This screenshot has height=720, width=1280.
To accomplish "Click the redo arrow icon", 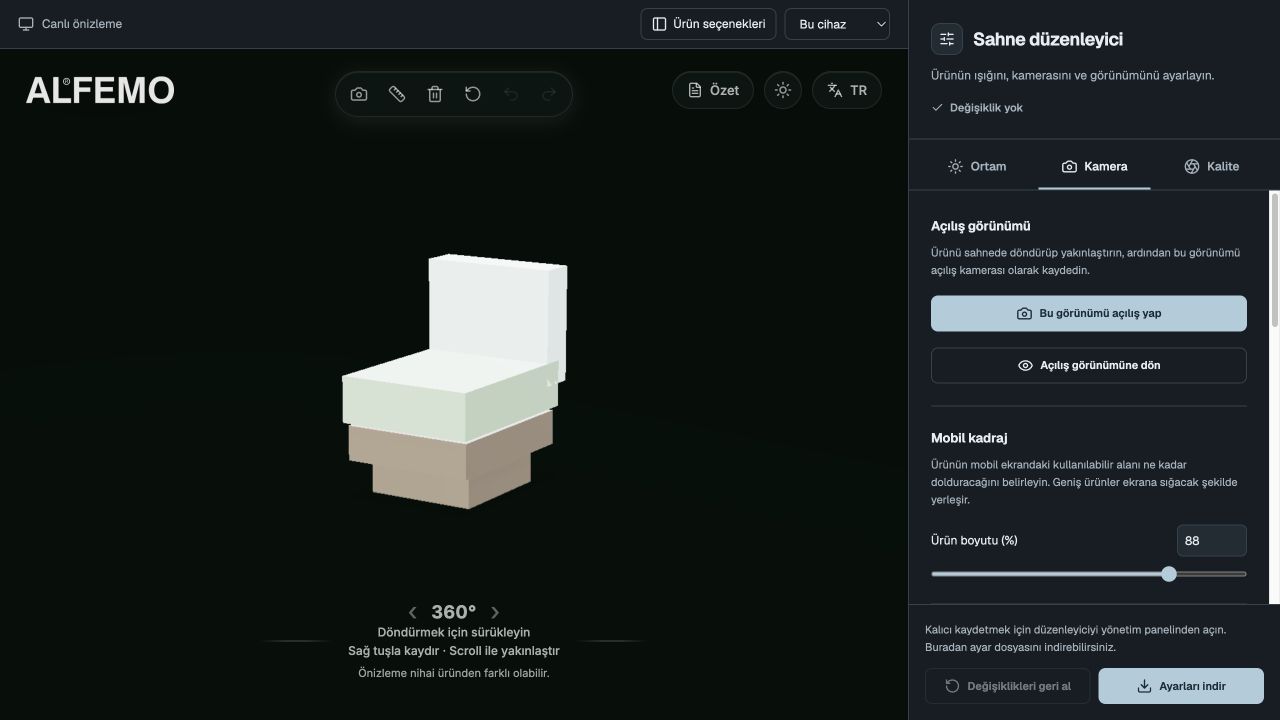I will pyautogui.click(x=549, y=94).
